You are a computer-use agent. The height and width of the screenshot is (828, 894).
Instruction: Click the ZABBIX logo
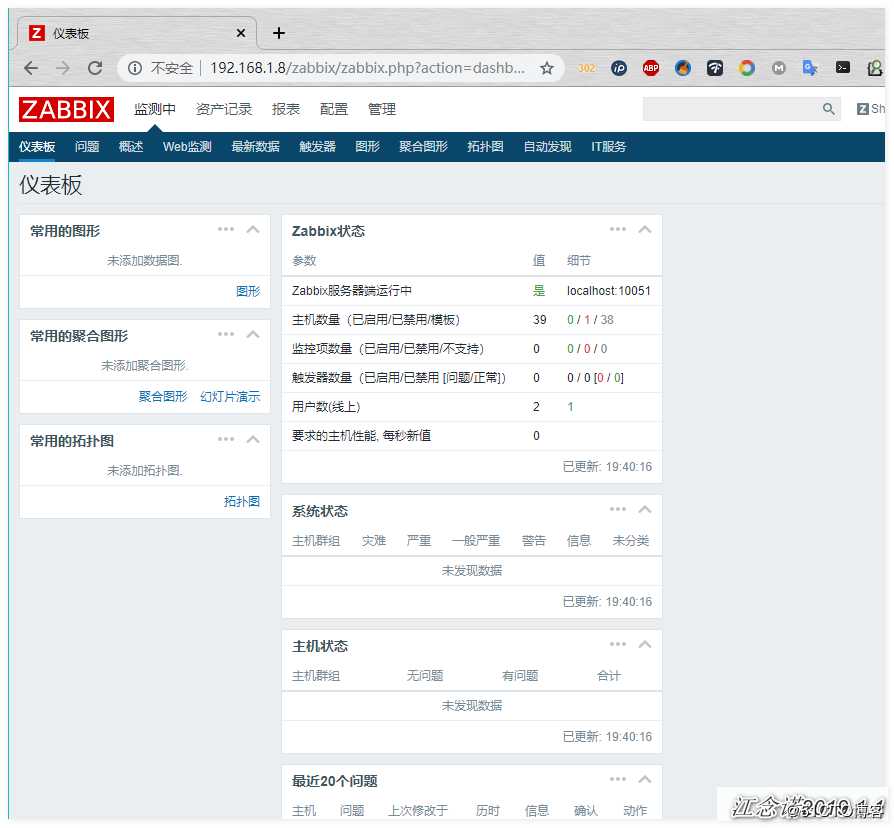coord(66,109)
